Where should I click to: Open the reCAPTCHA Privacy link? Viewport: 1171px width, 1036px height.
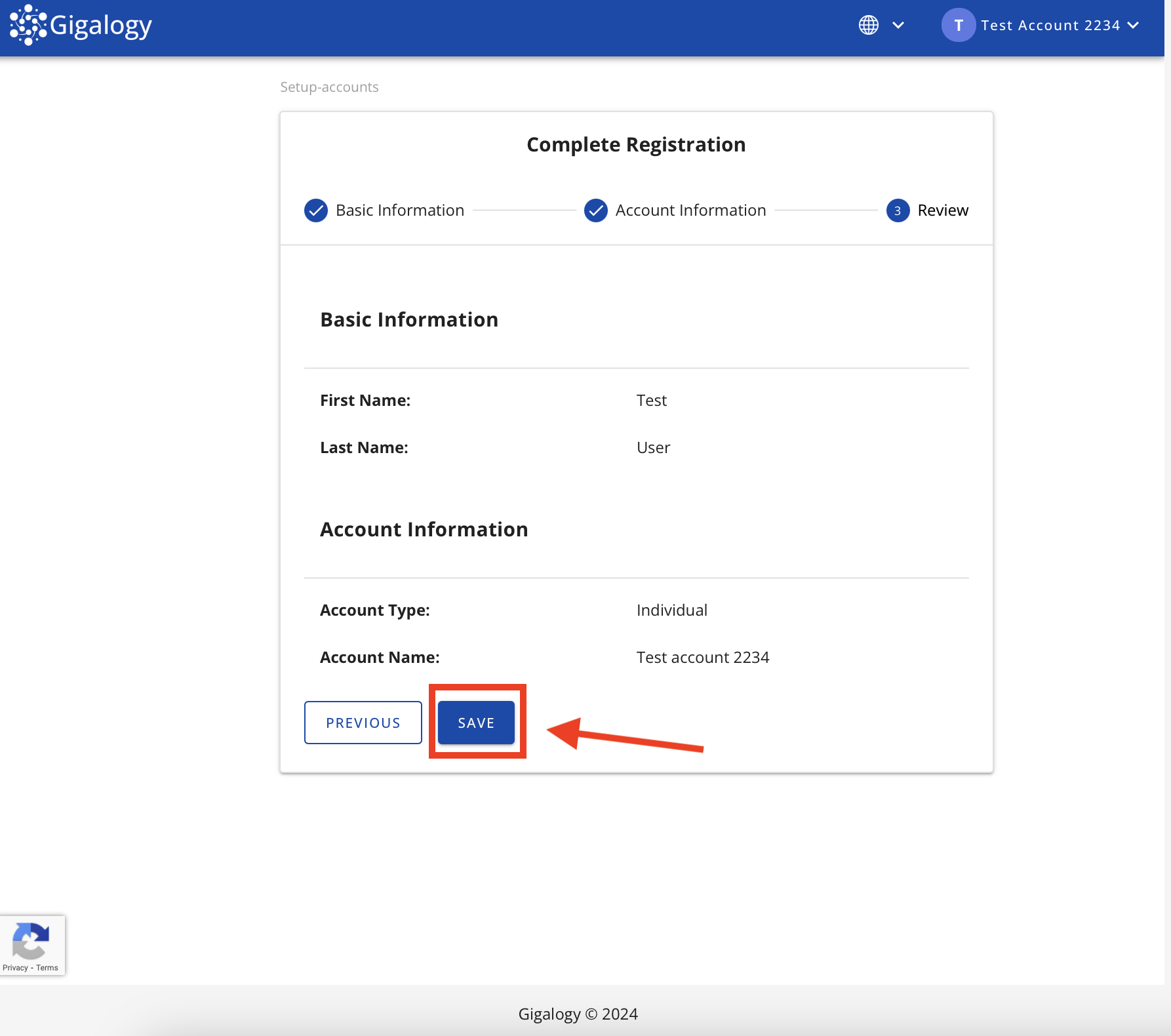(x=15, y=968)
